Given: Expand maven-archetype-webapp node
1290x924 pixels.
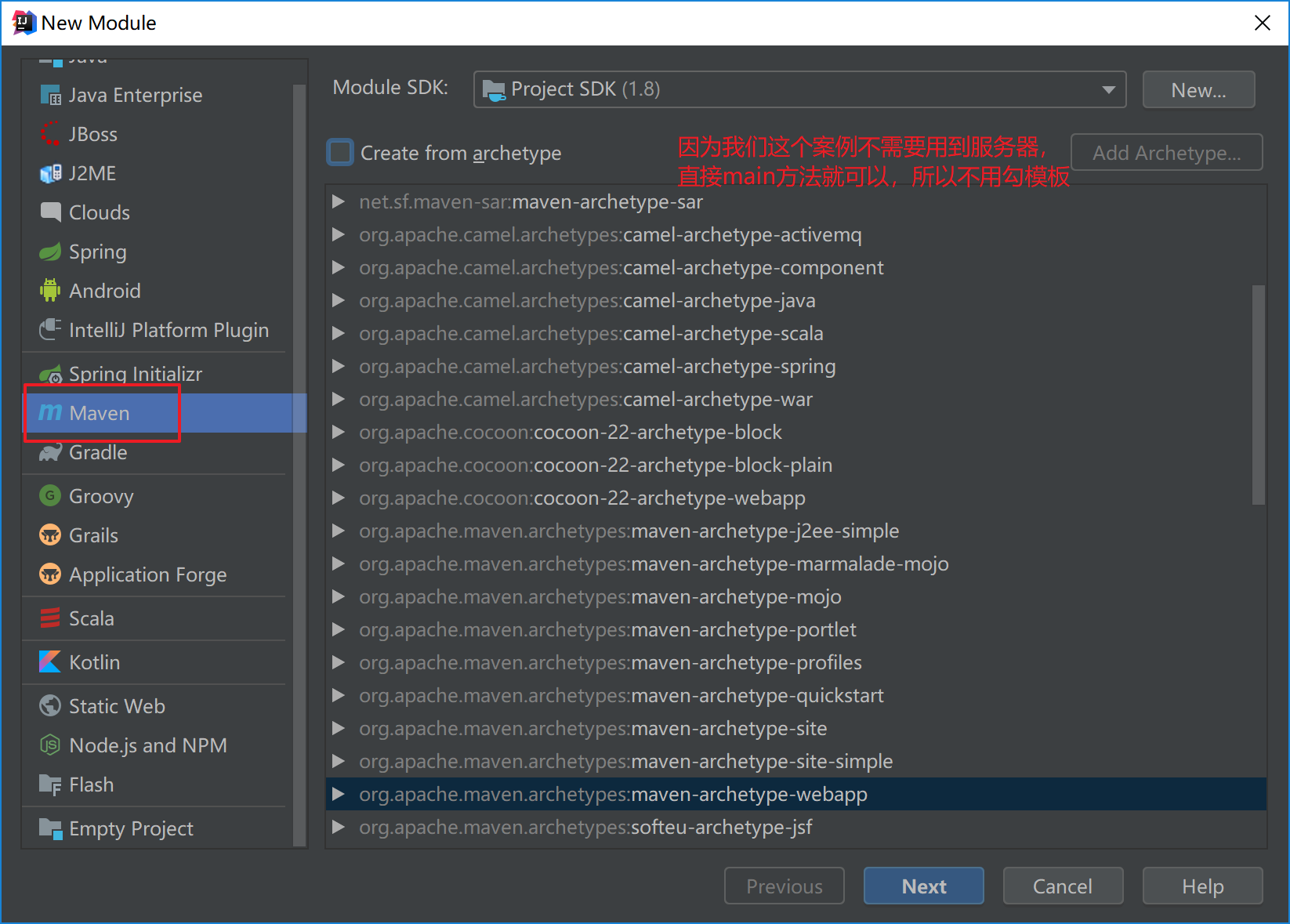Looking at the screenshot, I should click(x=339, y=794).
